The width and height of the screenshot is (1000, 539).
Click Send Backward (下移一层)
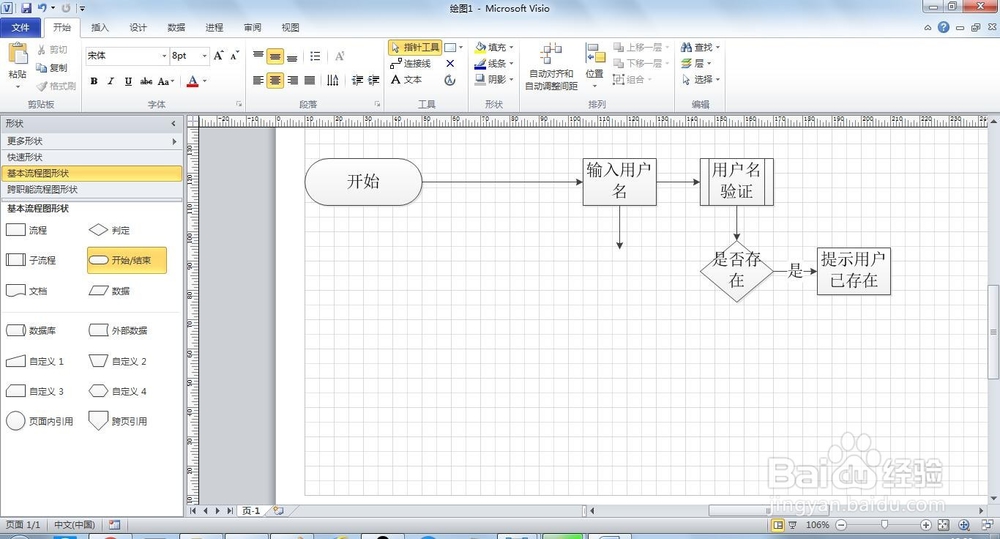pos(641,63)
